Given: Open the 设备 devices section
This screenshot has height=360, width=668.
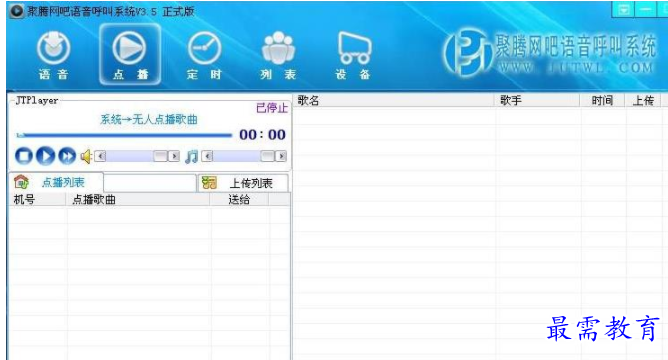Looking at the screenshot, I should 354,55.
